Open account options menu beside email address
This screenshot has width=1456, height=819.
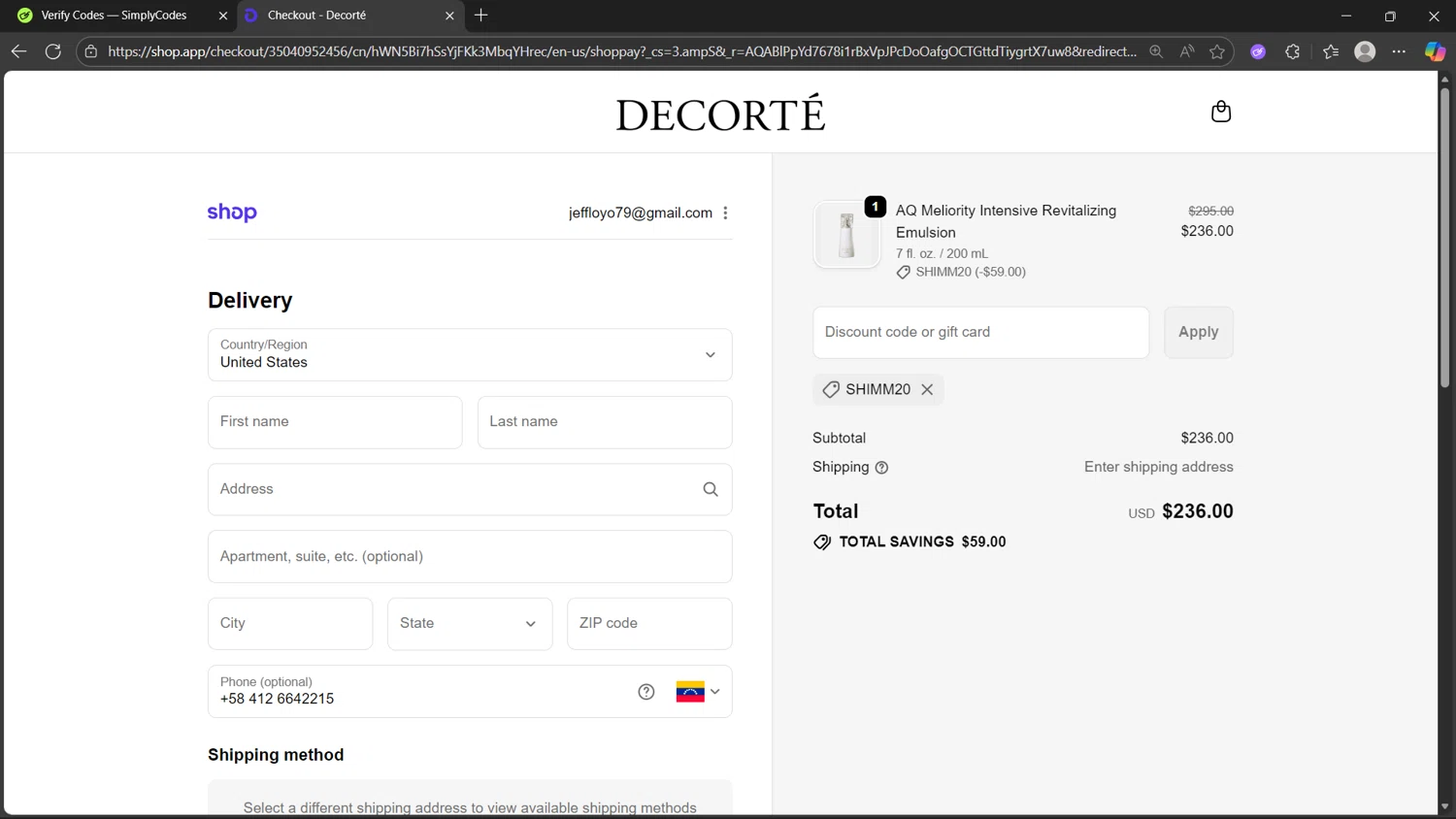725,213
